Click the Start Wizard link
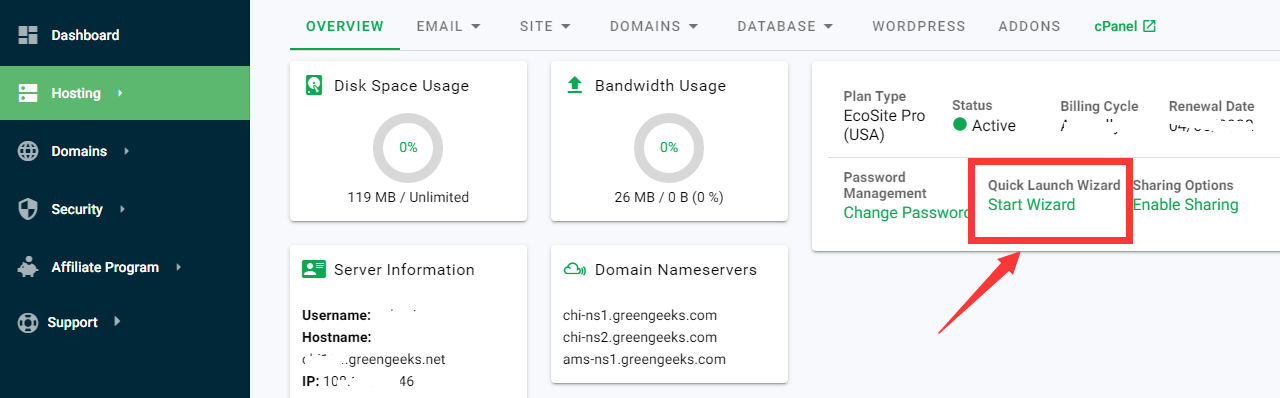The width and height of the screenshot is (1280, 398). point(1031,205)
